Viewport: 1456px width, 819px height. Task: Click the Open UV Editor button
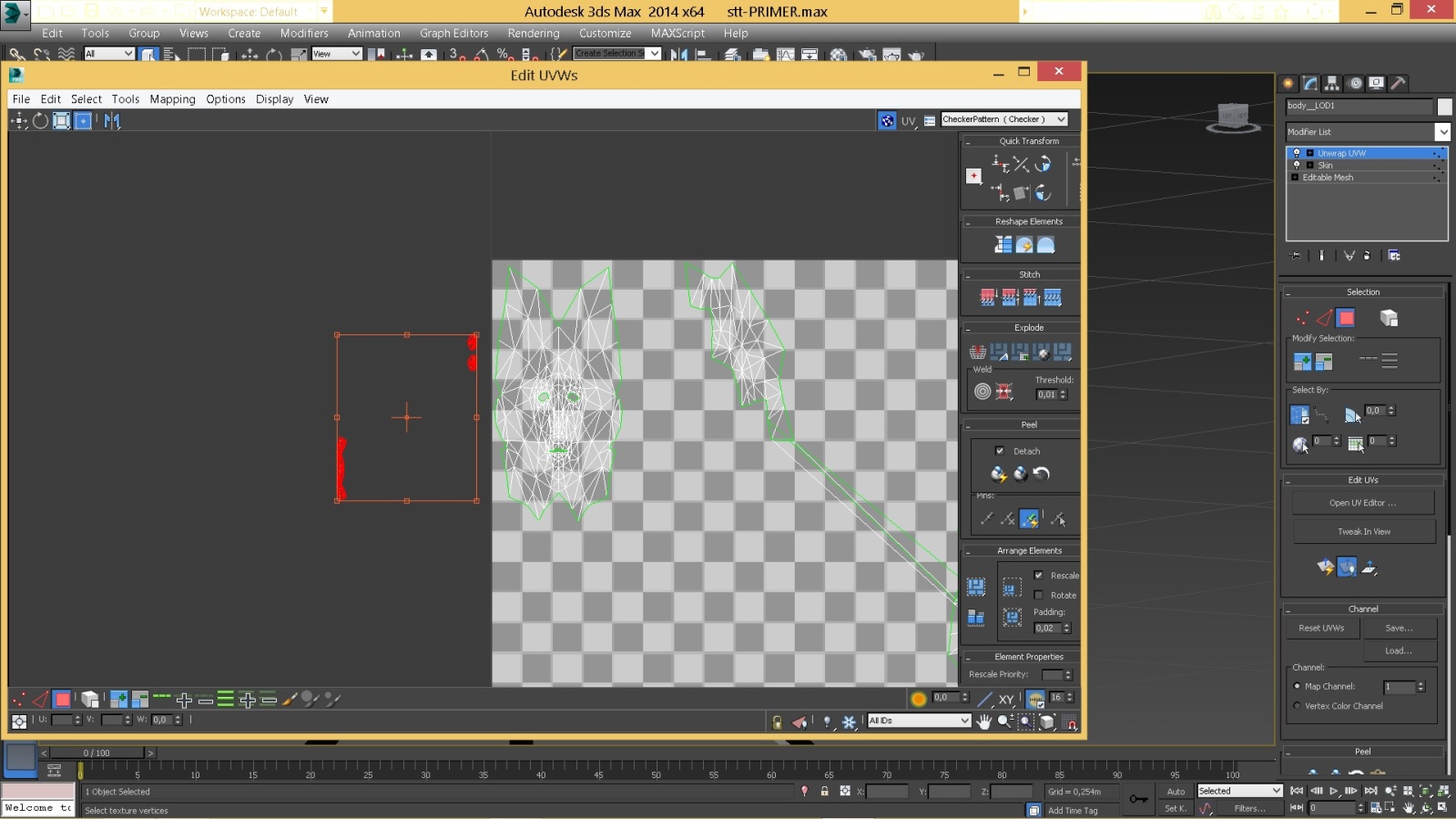coord(1363,503)
